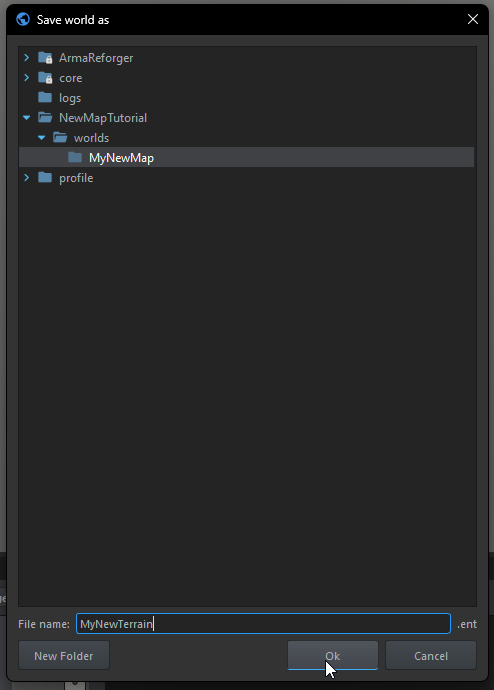Click the logs folder icon
The width and height of the screenshot is (494, 690).
point(45,97)
